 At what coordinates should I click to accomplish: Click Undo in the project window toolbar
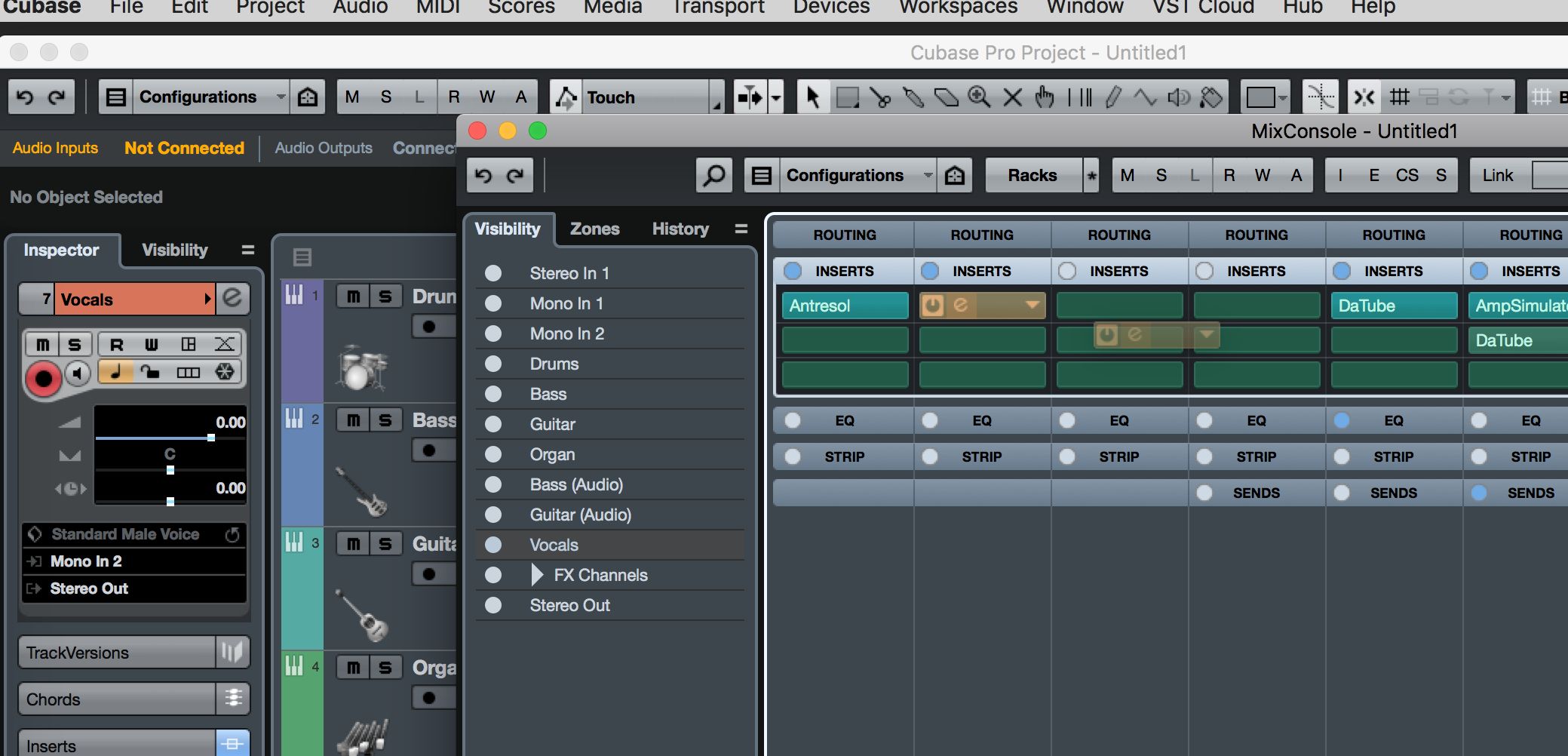(x=25, y=97)
